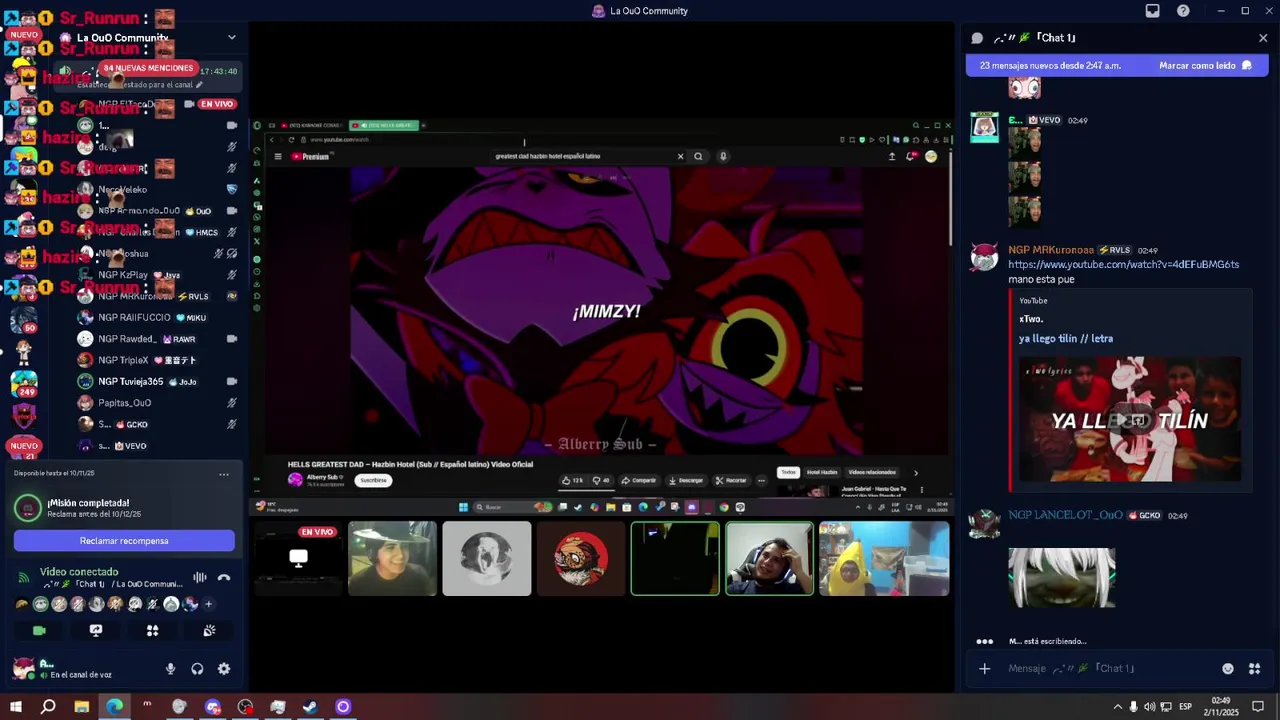
Task: Click Recortar in streamed YouTube page
Action: [731, 480]
